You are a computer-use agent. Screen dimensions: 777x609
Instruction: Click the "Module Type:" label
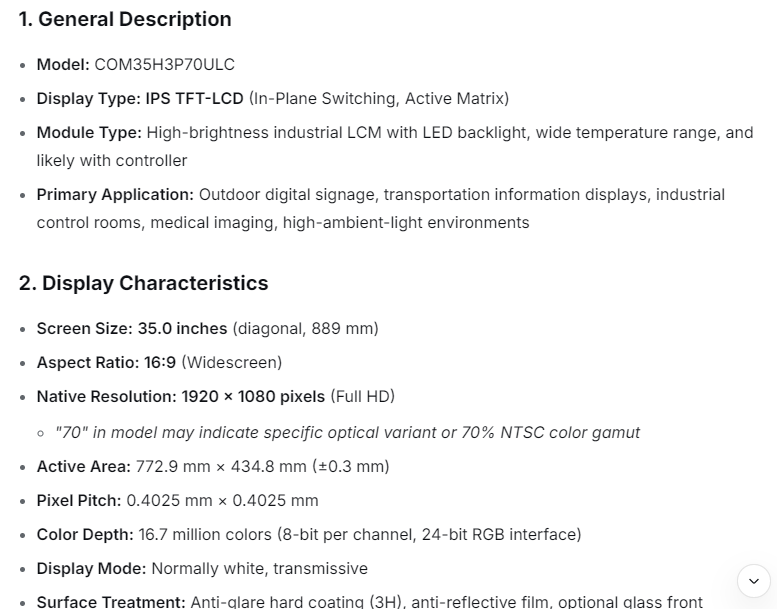point(89,132)
